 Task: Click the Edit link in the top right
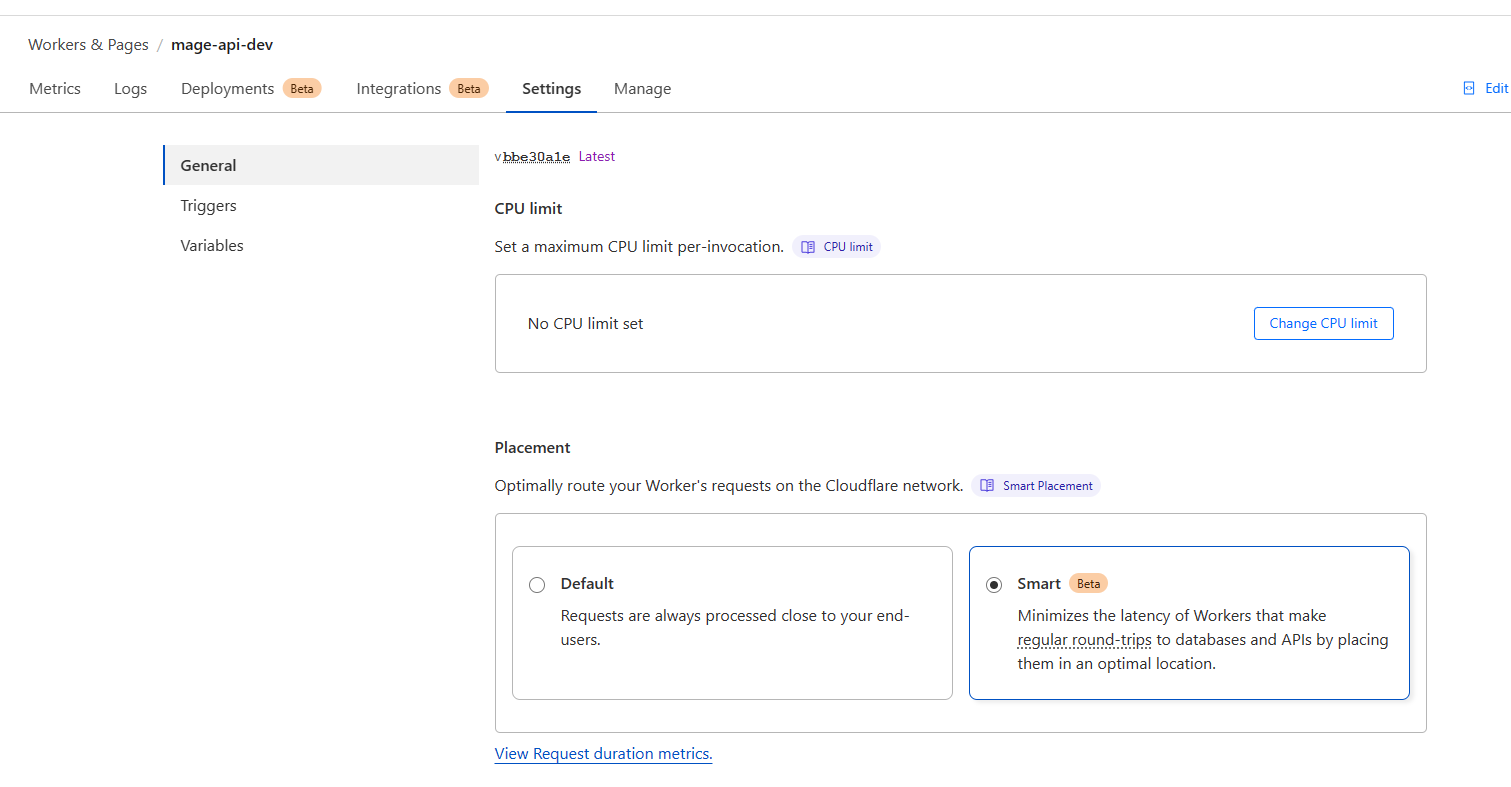(1494, 88)
